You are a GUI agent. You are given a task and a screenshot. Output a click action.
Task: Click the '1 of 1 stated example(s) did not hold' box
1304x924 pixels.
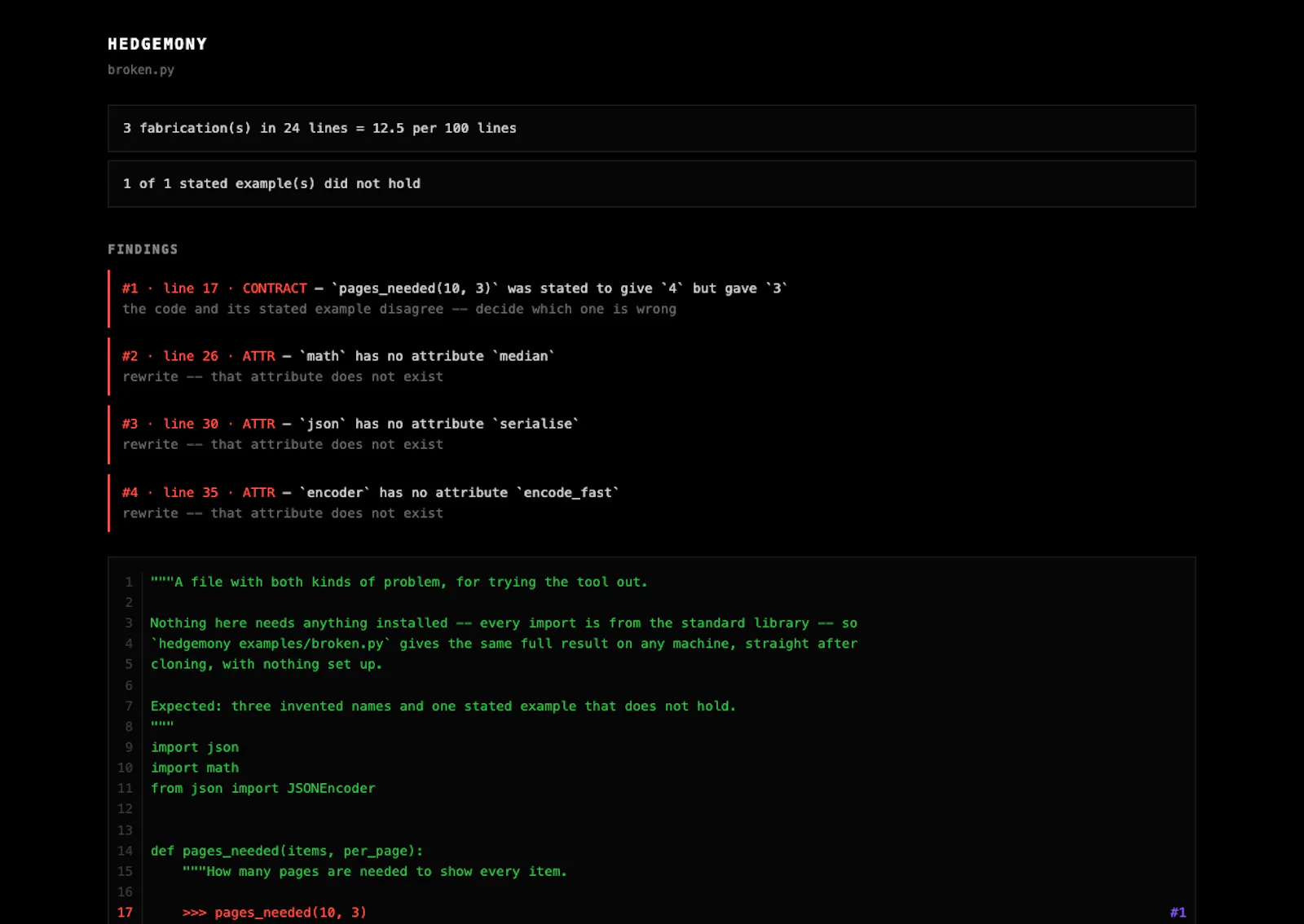click(x=651, y=183)
